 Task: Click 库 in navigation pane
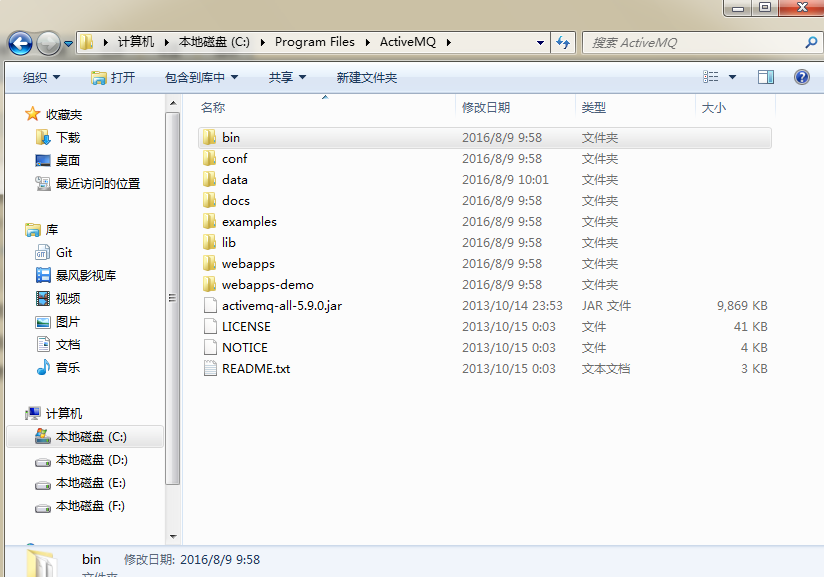[x=52, y=230]
